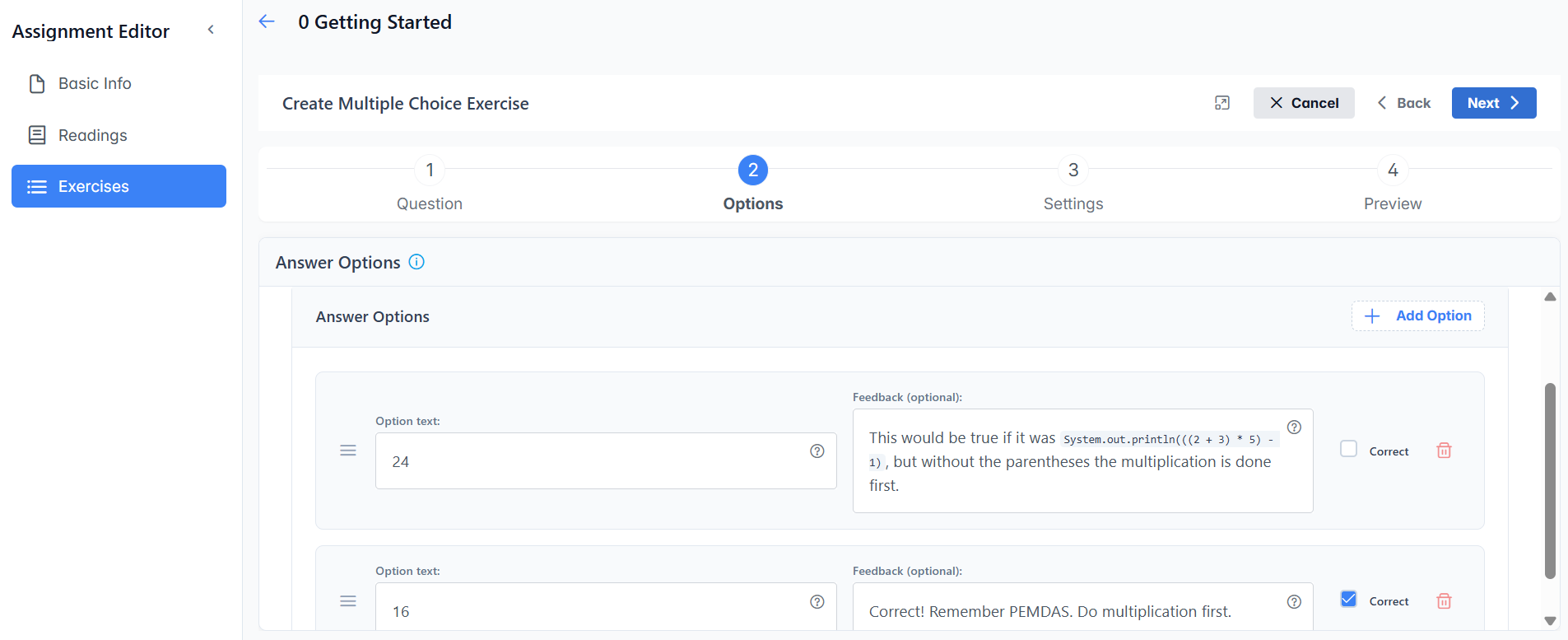Mark option 24 as Correct
1568x640 pixels.
pyautogui.click(x=1348, y=449)
